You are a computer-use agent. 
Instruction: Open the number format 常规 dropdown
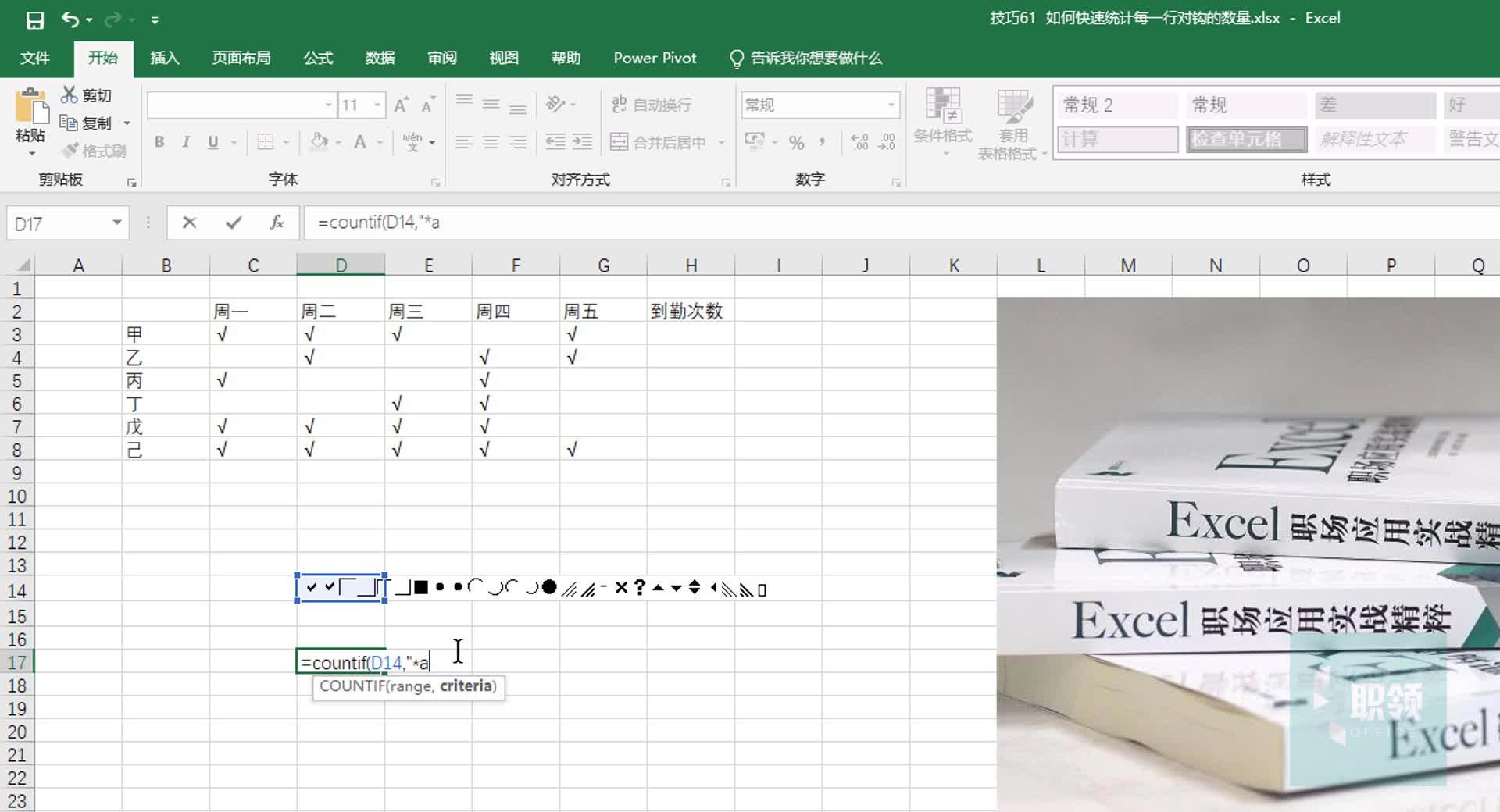click(891, 105)
